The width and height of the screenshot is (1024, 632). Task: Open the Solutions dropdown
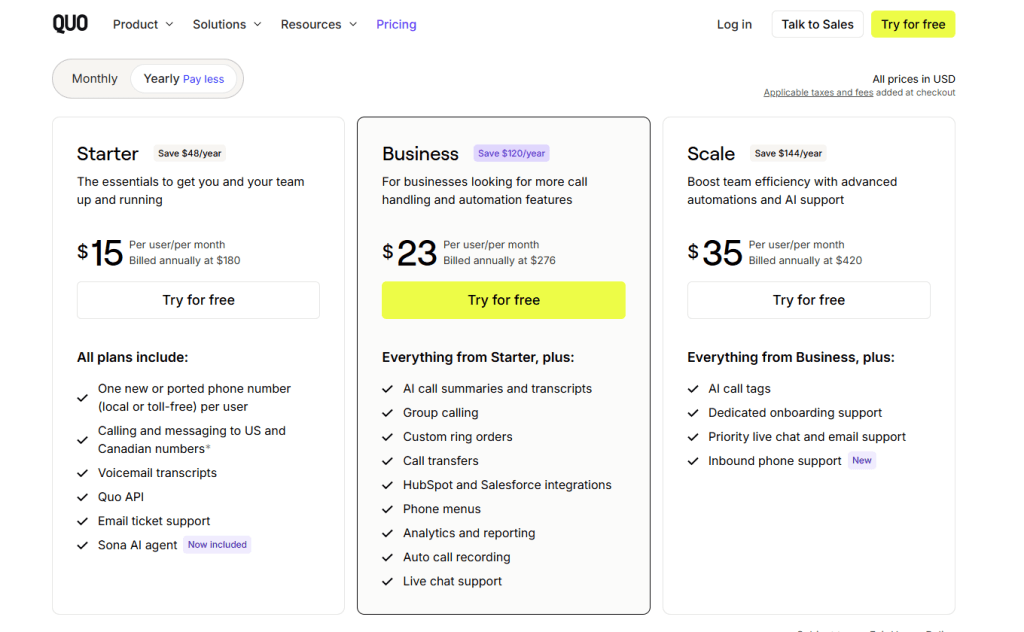[227, 24]
